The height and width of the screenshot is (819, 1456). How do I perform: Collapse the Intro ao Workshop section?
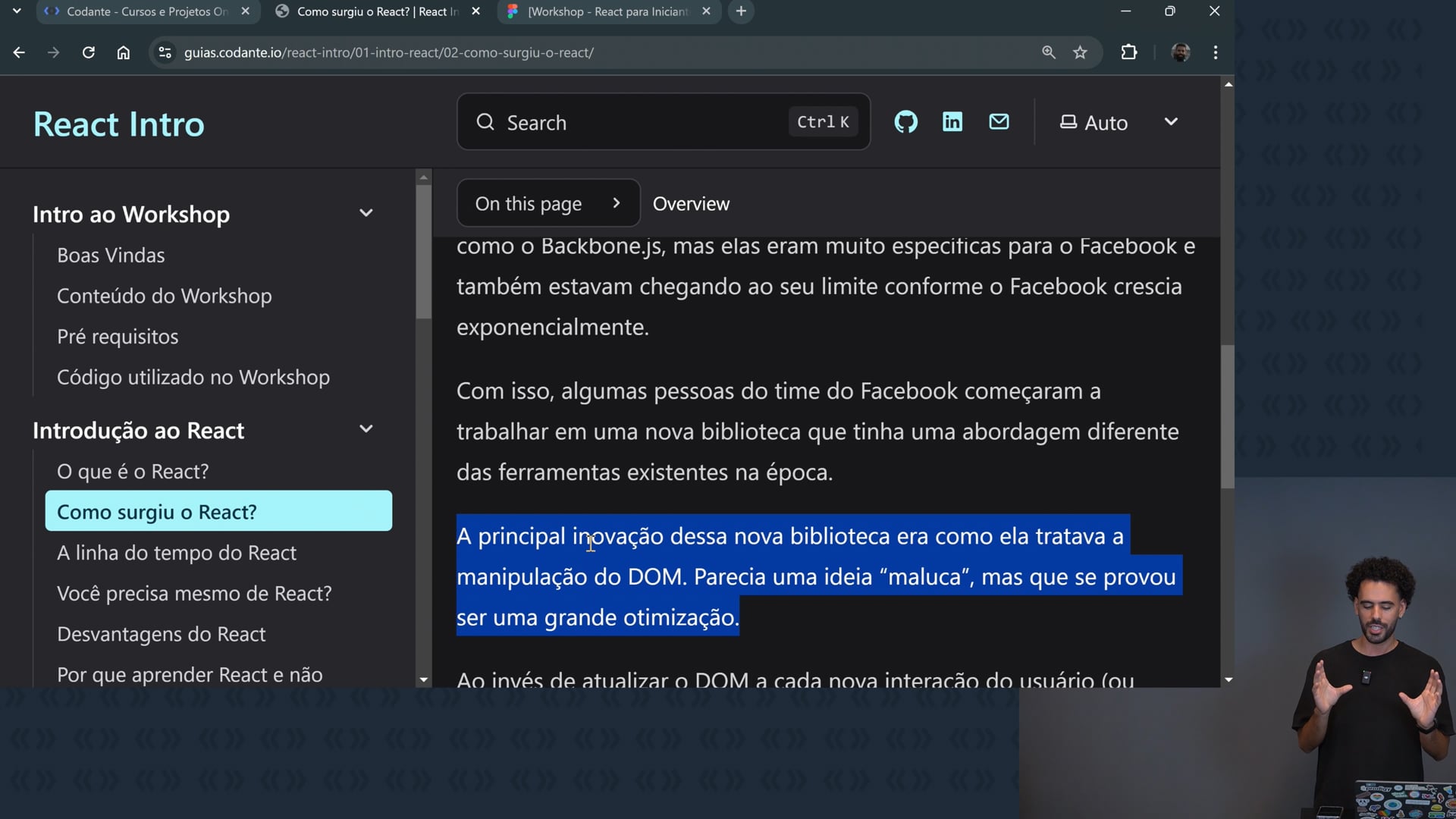click(366, 214)
